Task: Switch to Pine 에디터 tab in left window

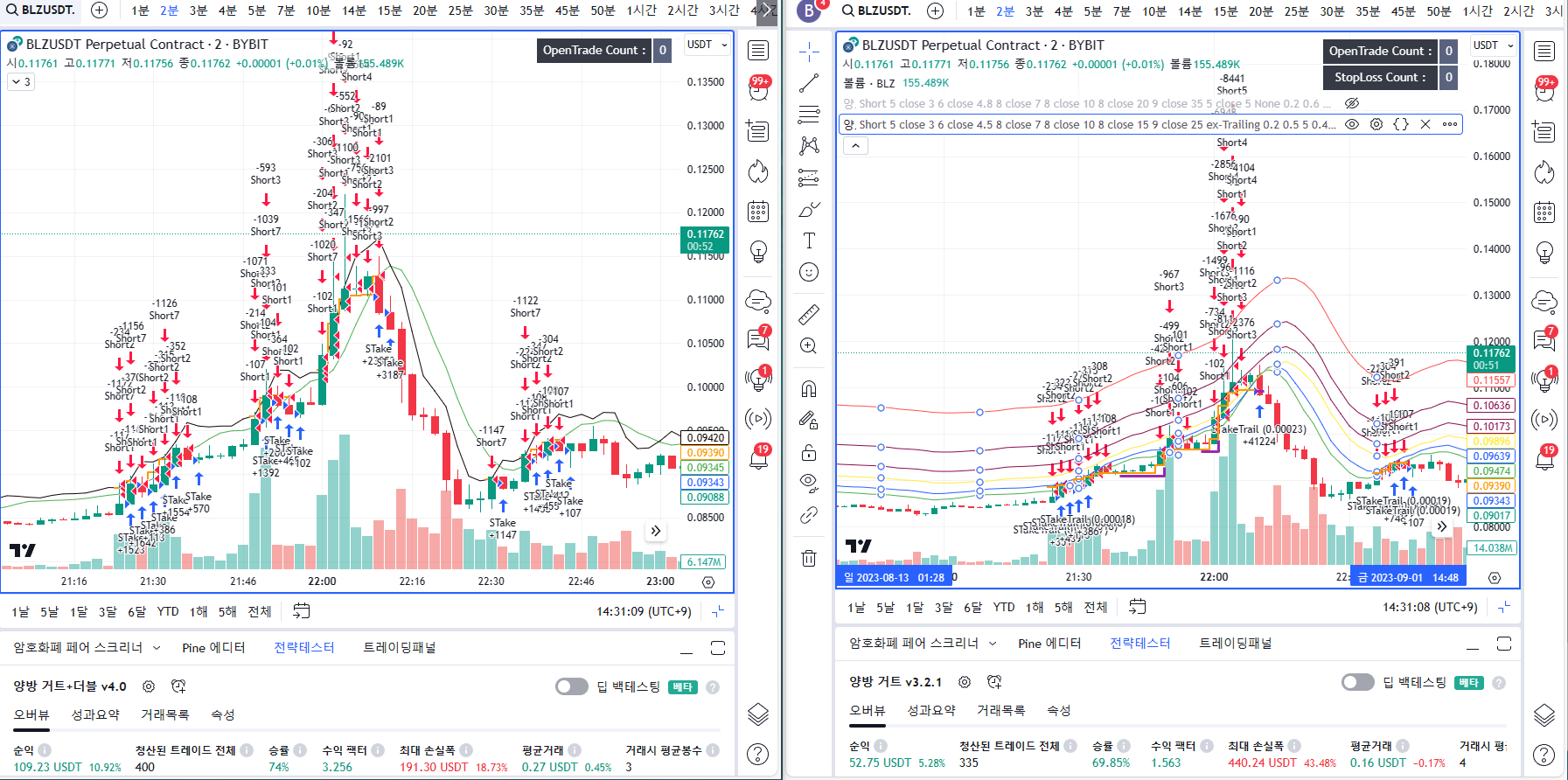Action: pyautogui.click(x=213, y=647)
